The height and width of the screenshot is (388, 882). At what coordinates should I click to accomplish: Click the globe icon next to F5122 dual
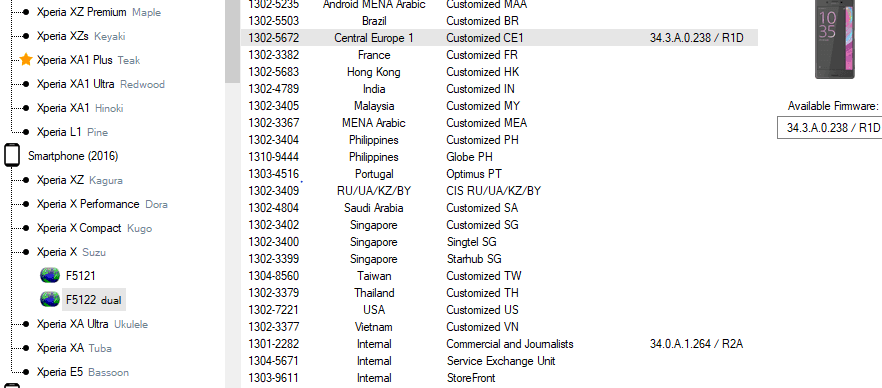click(x=50, y=300)
